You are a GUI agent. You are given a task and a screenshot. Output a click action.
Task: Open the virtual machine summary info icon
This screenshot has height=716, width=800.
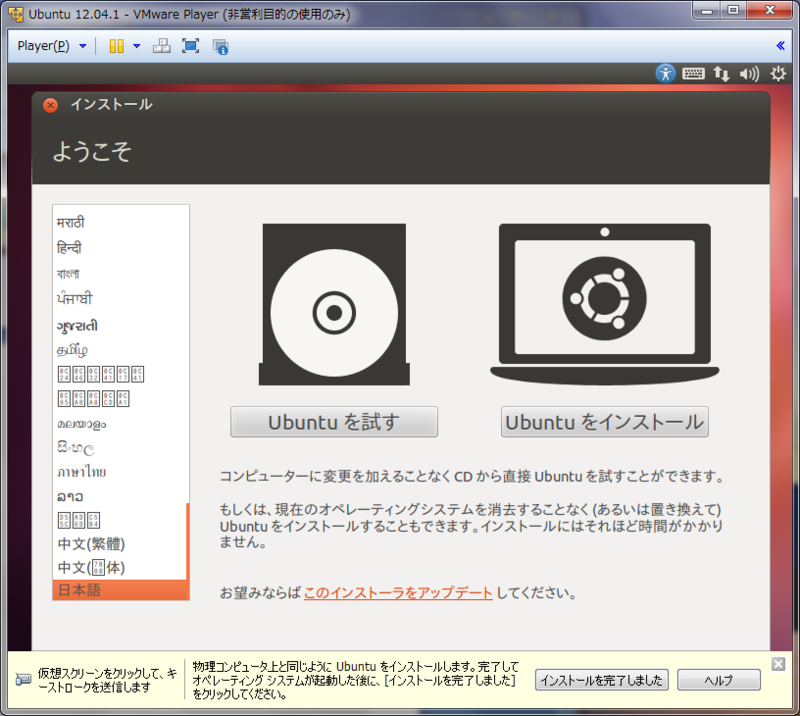(x=218, y=46)
